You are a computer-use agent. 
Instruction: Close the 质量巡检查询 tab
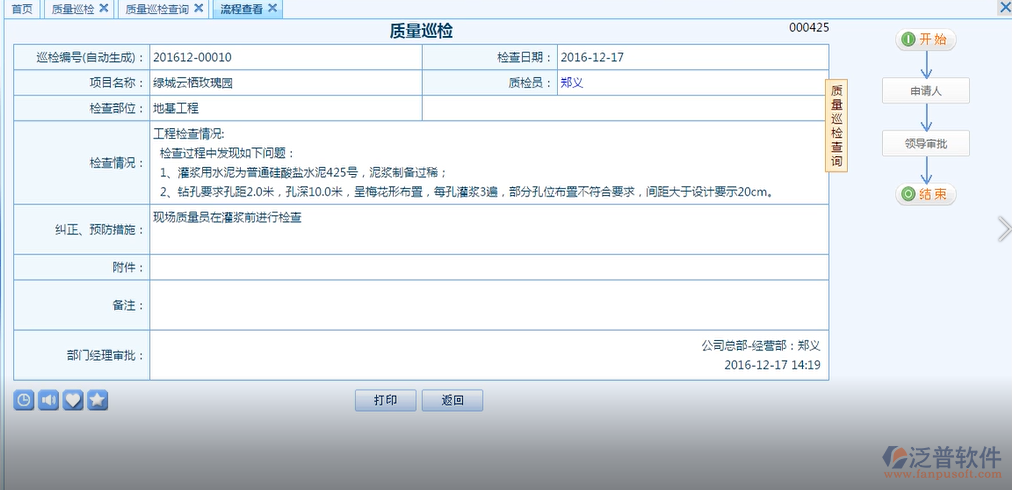[198, 8]
